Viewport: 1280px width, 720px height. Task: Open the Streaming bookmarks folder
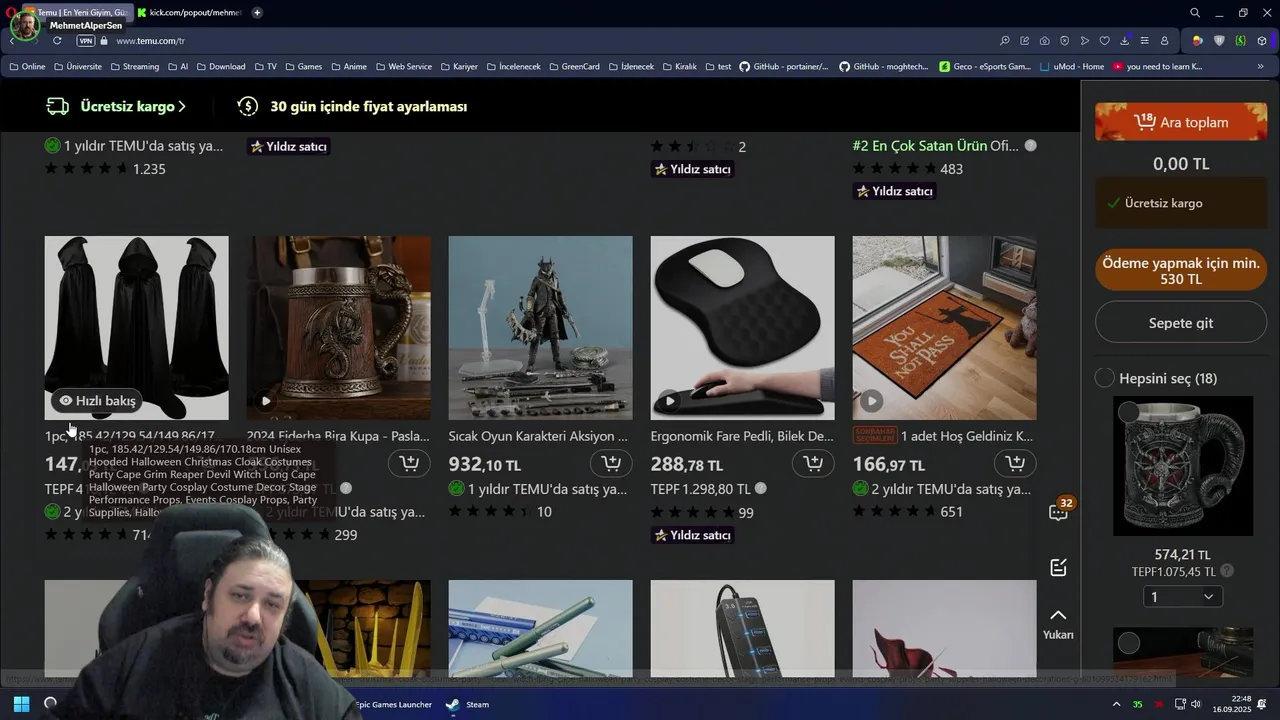tap(134, 67)
